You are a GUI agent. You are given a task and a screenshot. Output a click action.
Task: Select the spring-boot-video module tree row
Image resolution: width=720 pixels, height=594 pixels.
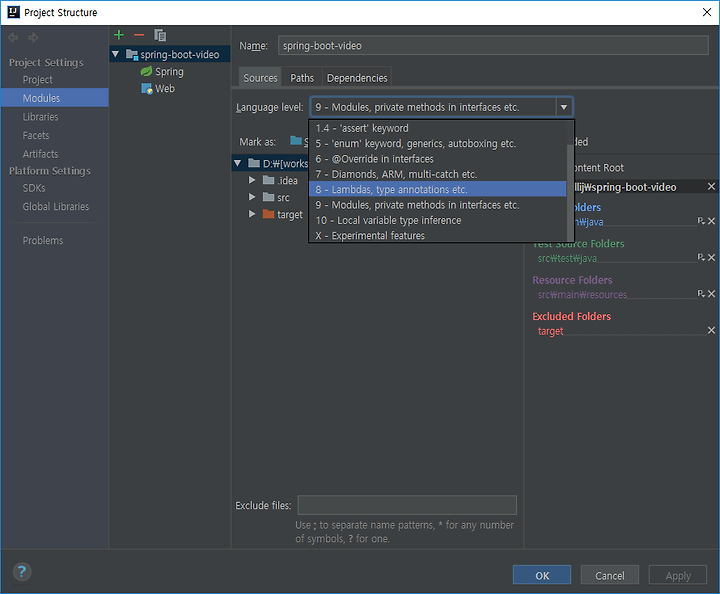click(170, 54)
